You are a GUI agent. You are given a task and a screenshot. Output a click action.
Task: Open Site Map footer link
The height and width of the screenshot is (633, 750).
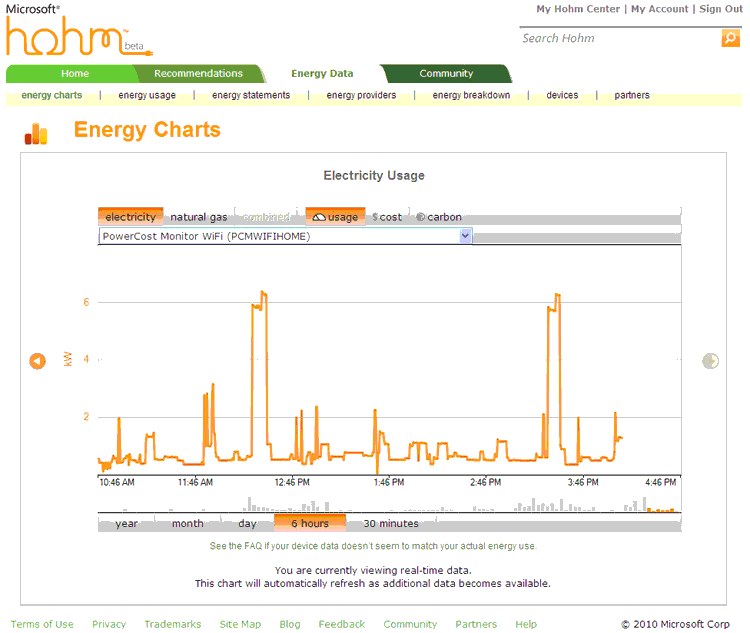(240, 624)
